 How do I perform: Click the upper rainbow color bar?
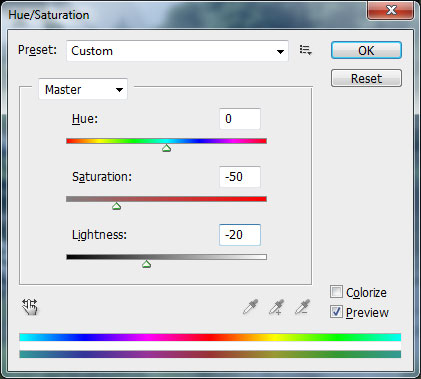pyautogui.click(x=210, y=337)
